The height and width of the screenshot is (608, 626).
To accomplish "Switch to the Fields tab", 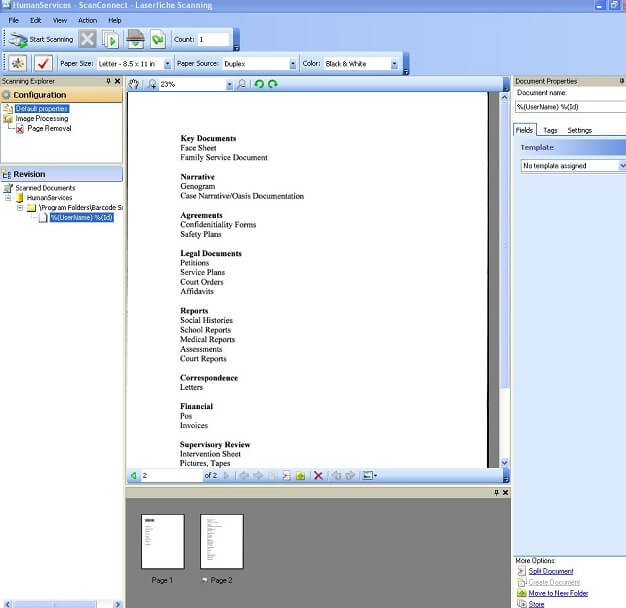I will click(524, 130).
